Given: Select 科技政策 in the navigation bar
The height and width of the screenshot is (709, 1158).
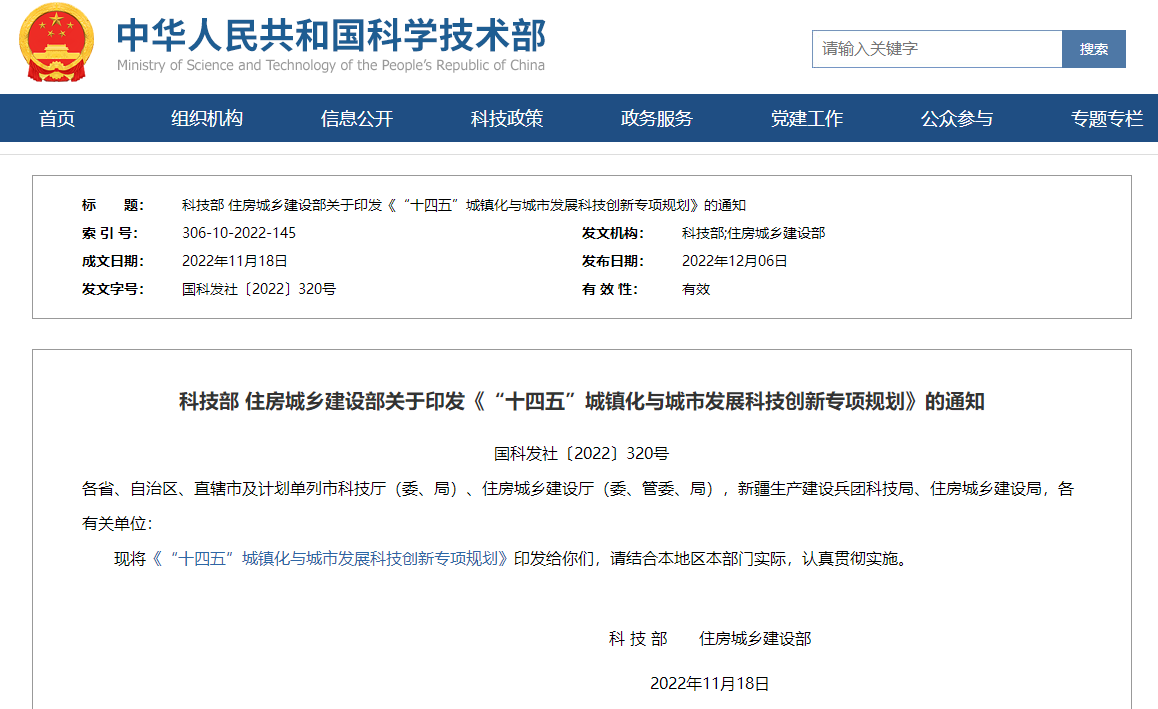Looking at the screenshot, I should coord(507,118).
